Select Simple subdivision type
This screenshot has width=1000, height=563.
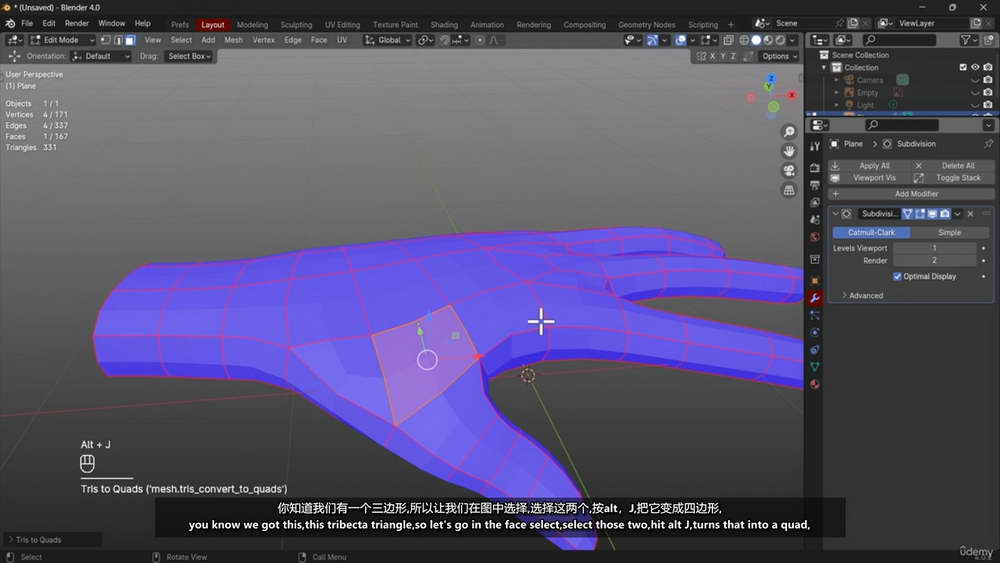950,233
